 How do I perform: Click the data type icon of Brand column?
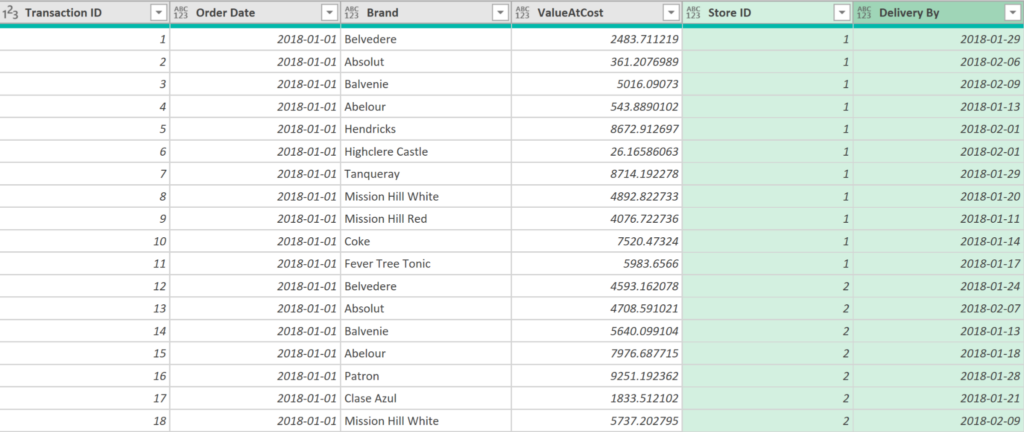(352, 12)
